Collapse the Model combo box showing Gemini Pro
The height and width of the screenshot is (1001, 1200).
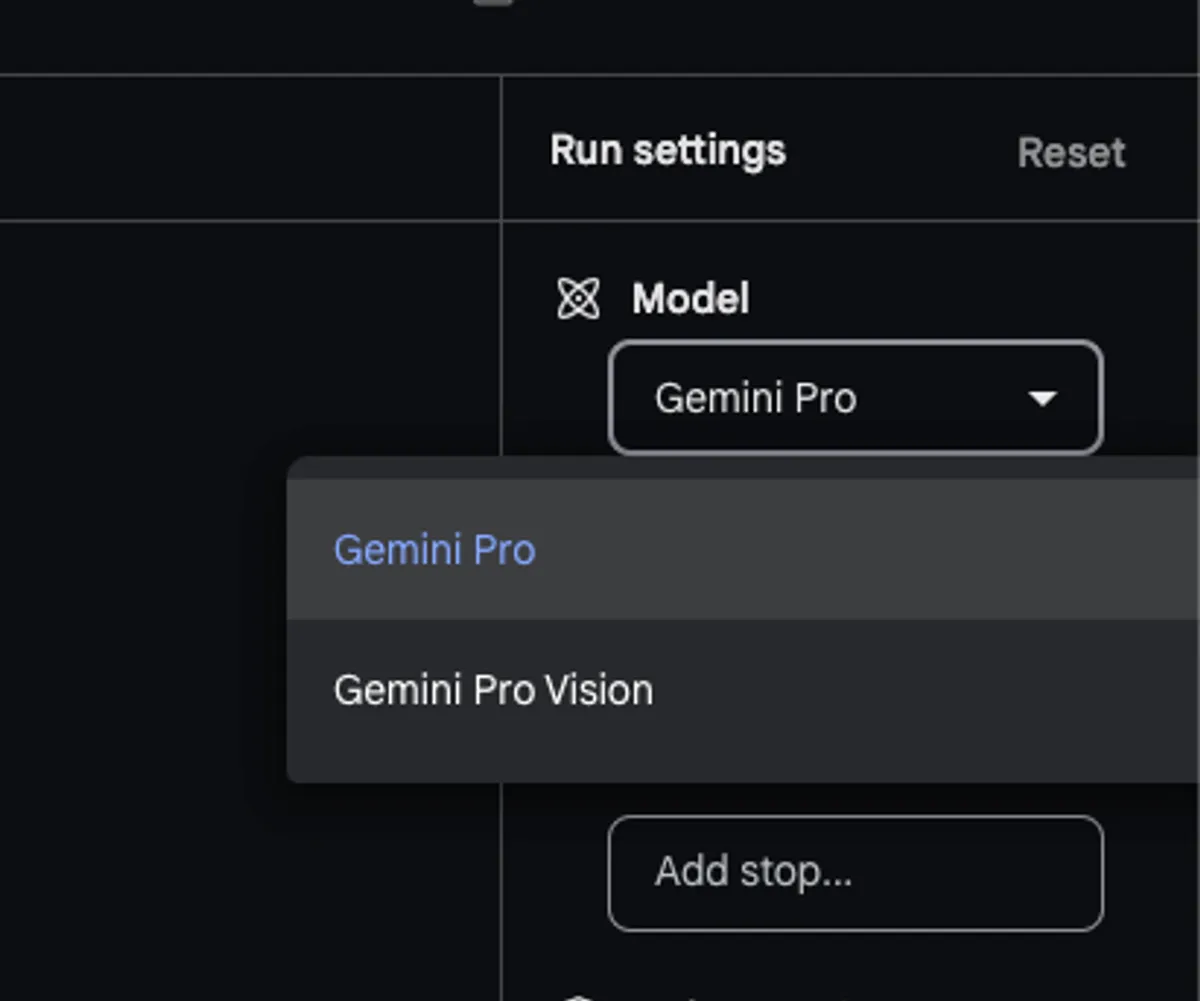(855, 398)
